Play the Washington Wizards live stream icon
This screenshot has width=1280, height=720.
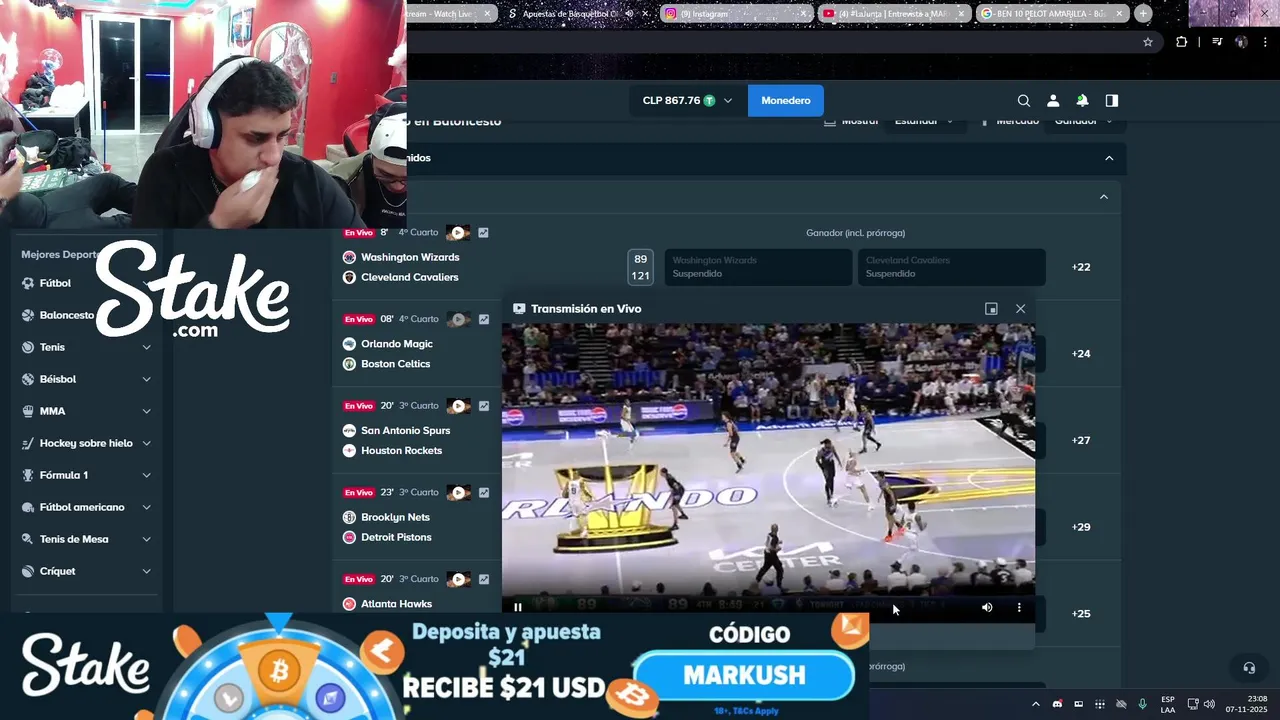point(458,232)
